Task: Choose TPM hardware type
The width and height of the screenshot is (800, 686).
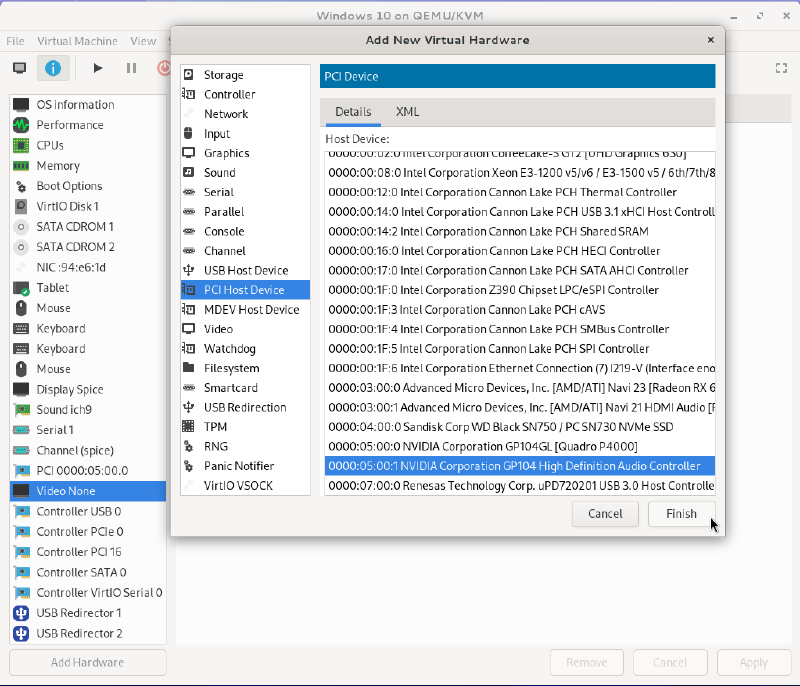Action: point(245,427)
